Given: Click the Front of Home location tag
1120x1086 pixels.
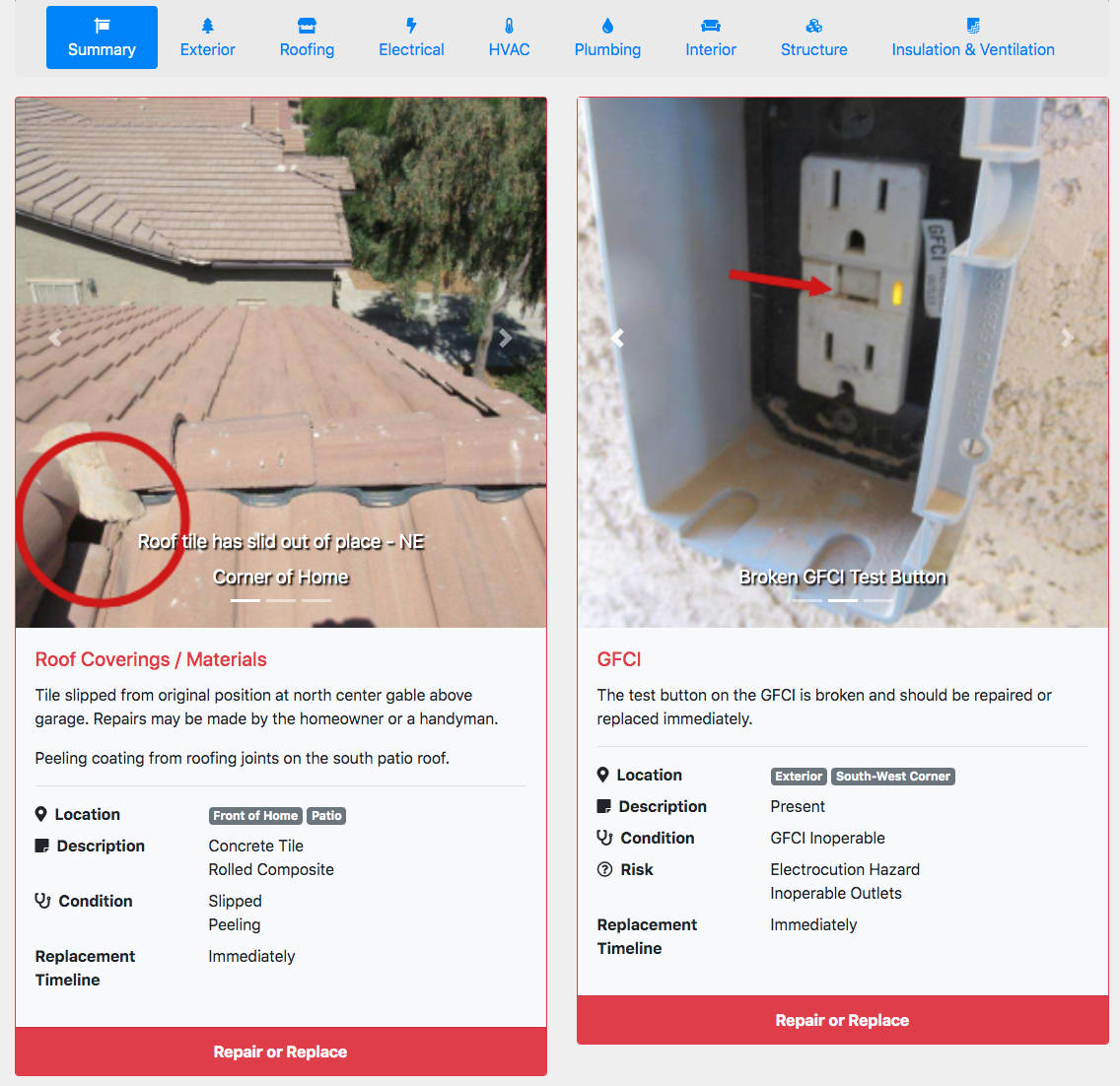Looking at the screenshot, I should coord(255,815).
